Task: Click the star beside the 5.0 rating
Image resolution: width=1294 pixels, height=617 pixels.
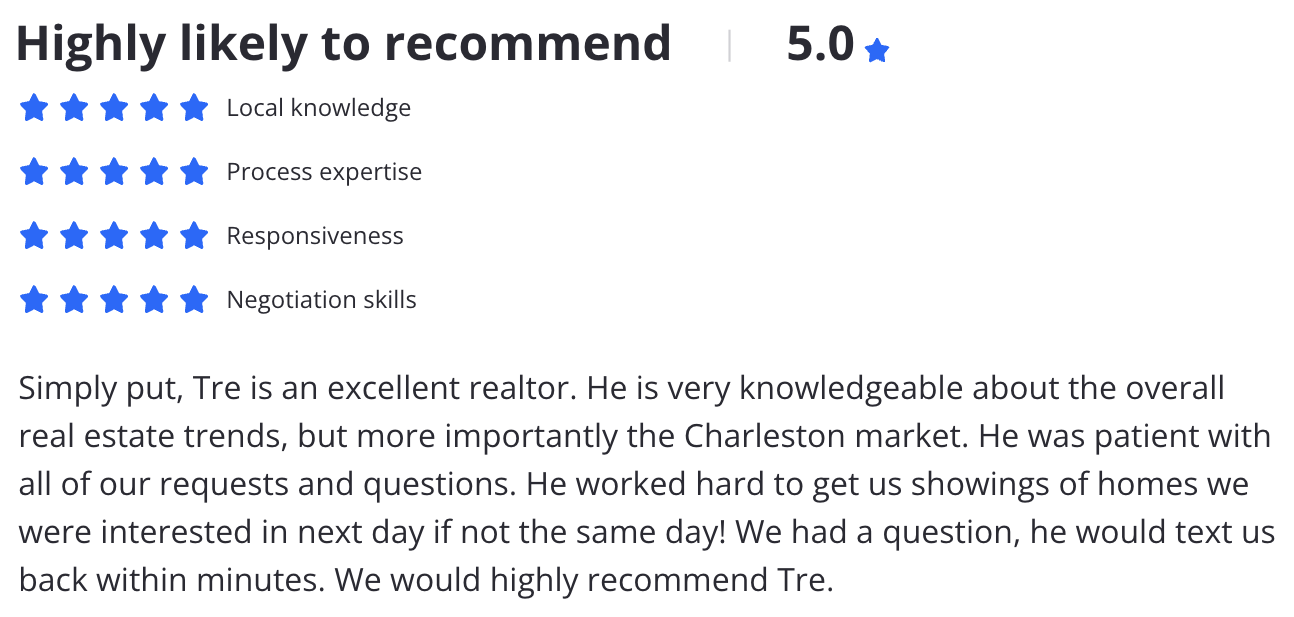Action: [877, 50]
